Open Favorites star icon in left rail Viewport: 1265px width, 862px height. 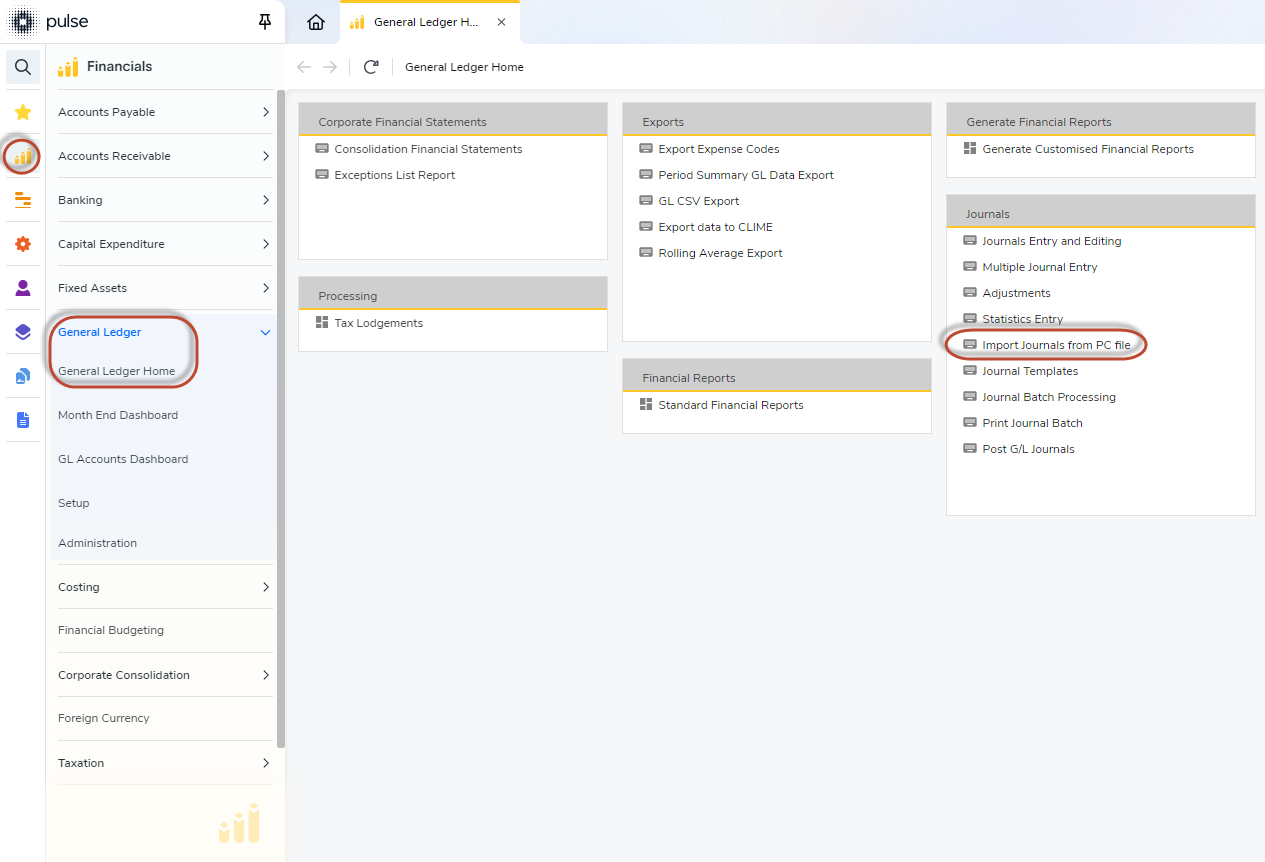click(23, 112)
